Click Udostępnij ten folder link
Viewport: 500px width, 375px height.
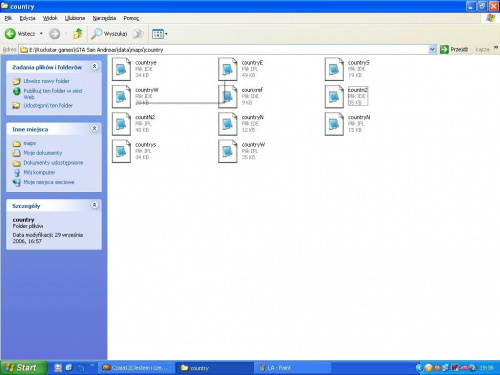click(48, 105)
